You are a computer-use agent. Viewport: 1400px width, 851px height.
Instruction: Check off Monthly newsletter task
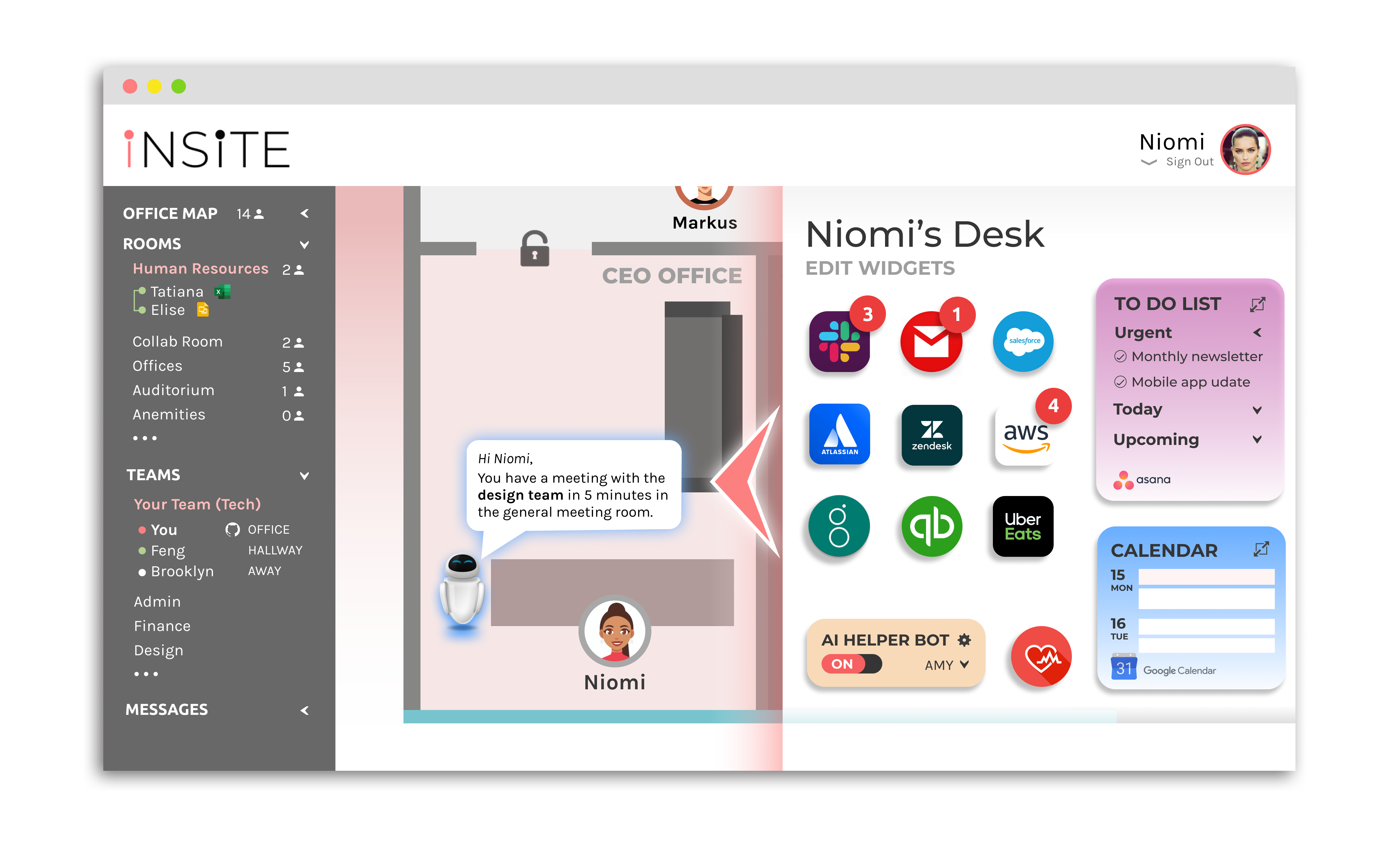[x=1120, y=357]
